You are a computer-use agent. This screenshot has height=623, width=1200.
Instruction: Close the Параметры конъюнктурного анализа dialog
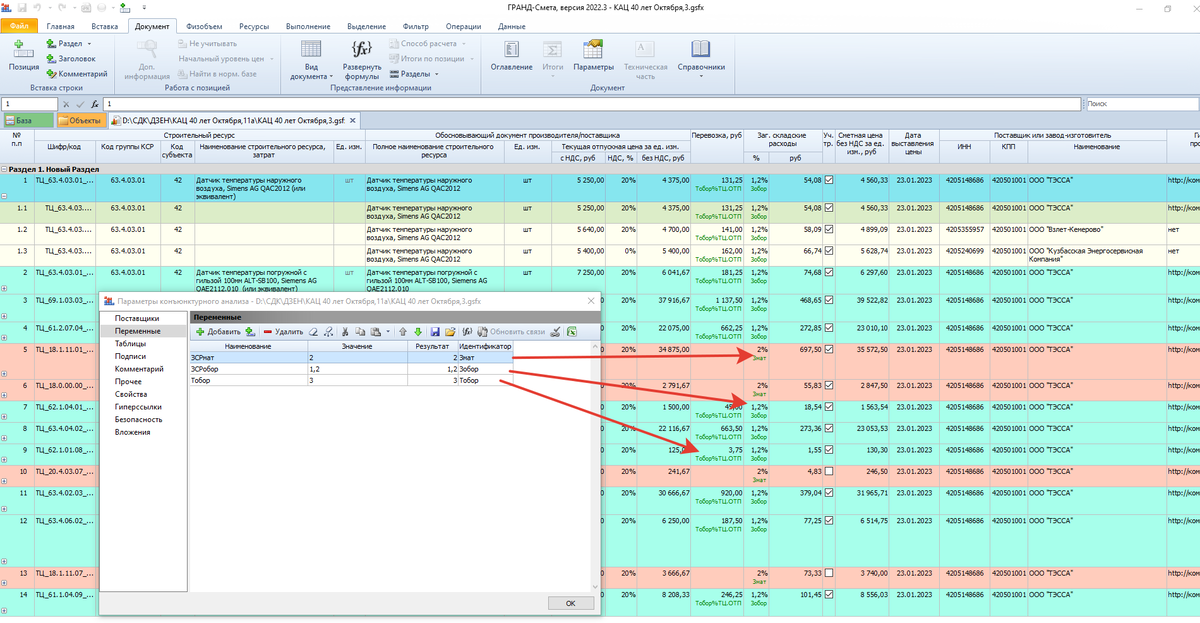coord(591,300)
